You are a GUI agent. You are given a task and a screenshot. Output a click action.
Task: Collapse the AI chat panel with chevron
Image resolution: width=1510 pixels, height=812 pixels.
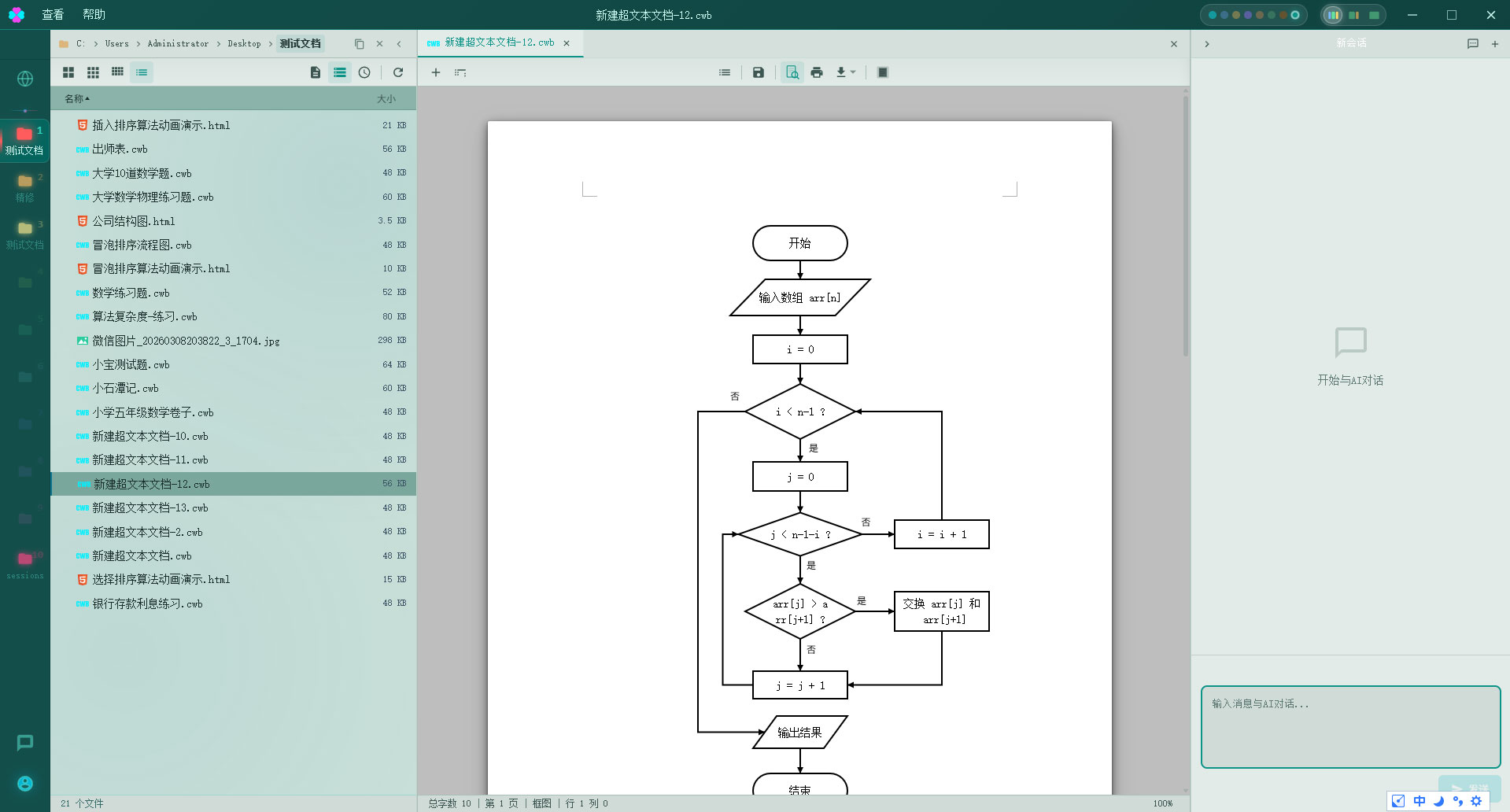[x=1206, y=44]
